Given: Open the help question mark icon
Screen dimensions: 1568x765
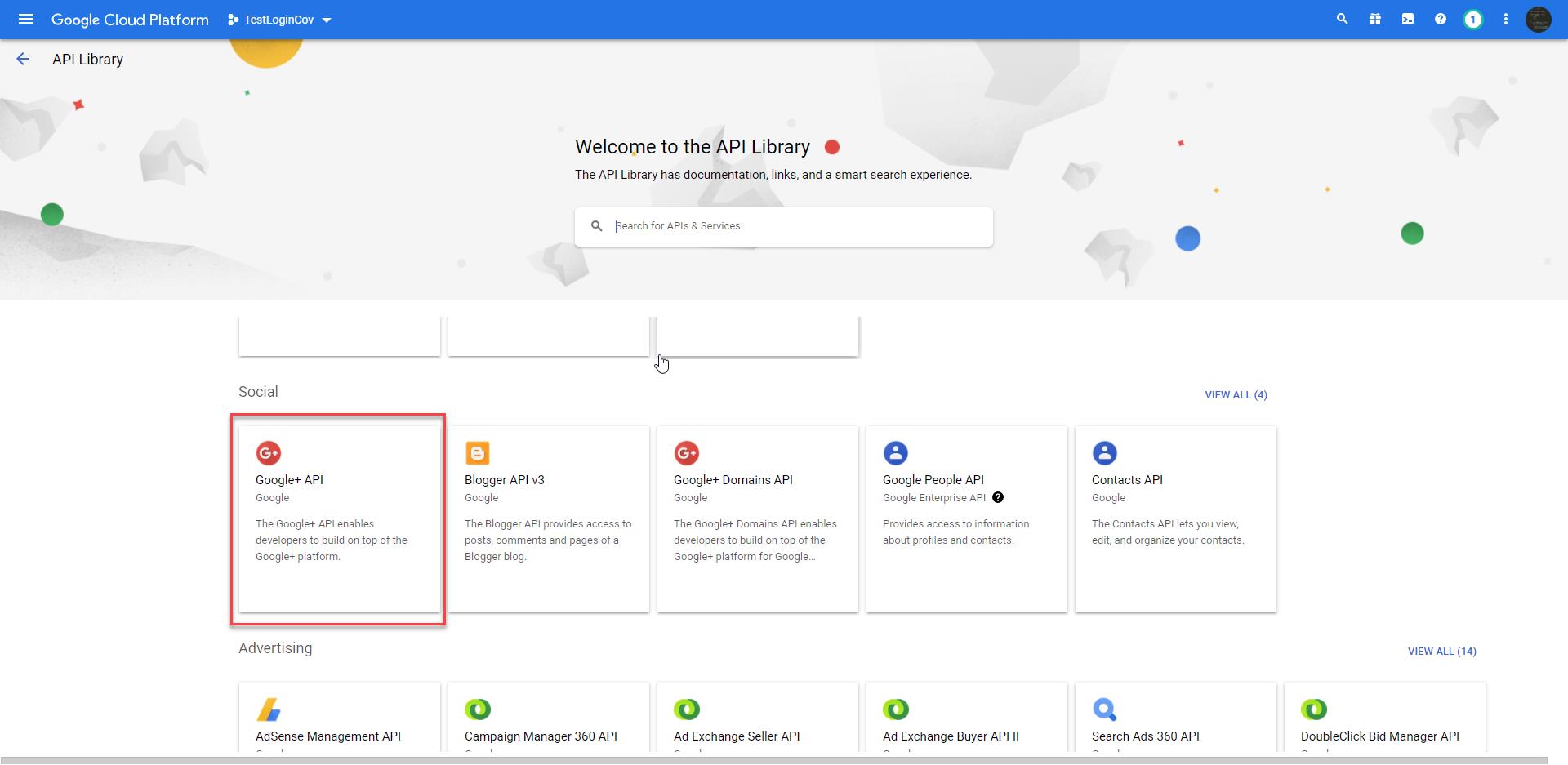Looking at the screenshot, I should point(1441,19).
